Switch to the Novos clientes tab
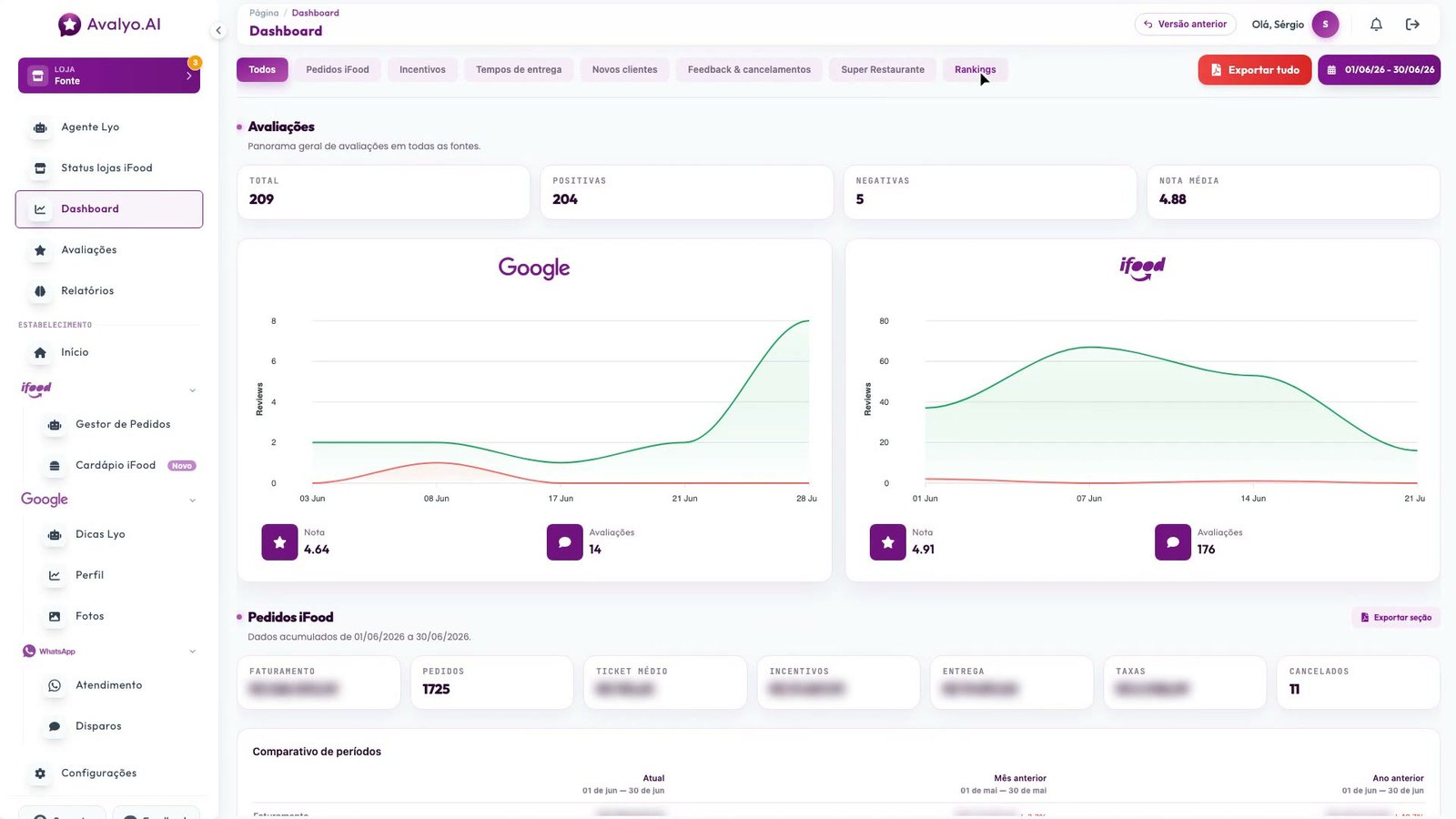 [x=624, y=70]
